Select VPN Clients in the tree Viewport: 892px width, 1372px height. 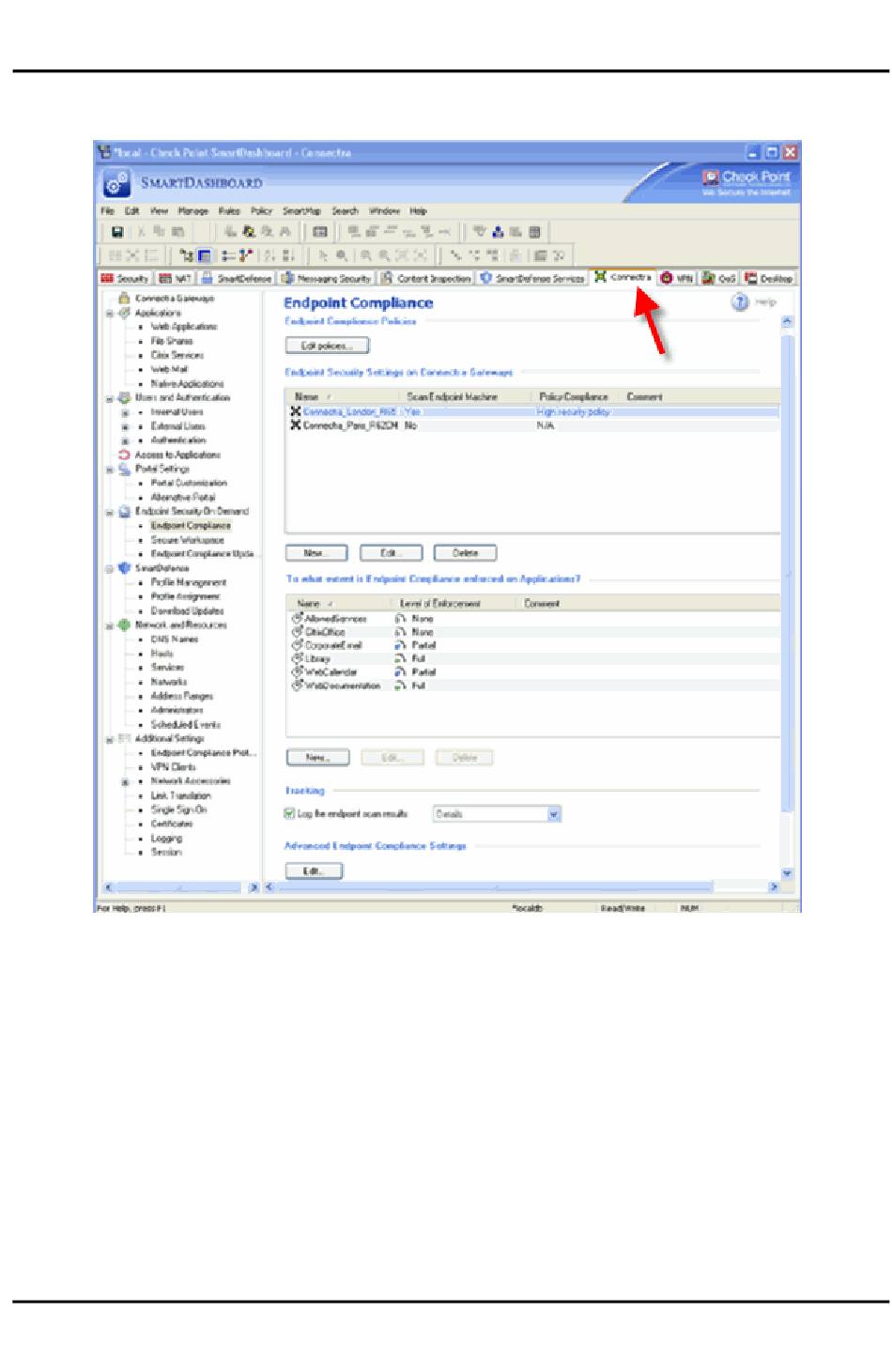(173, 767)
